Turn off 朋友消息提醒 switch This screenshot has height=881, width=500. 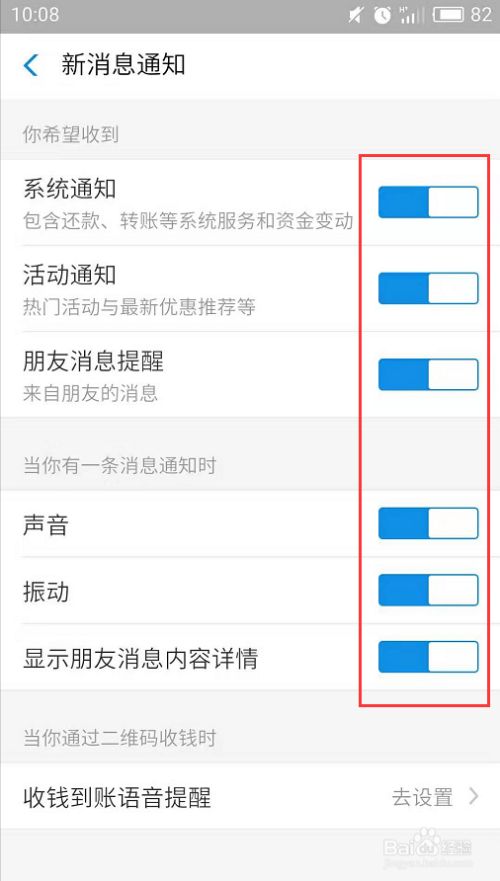(428, 374)
